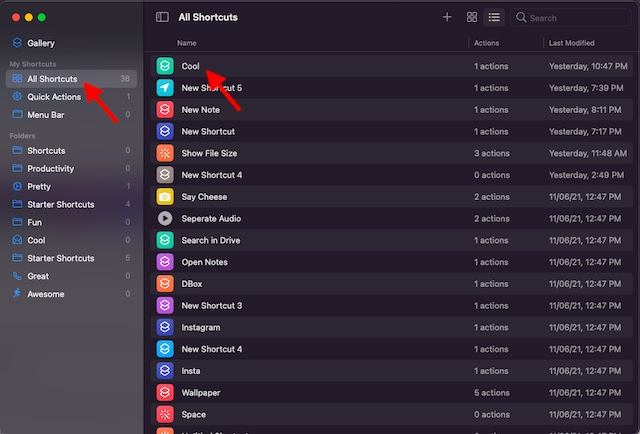The height and width of the screenshot is (434, 640).
Task: Click the Seperate Audio play icon
Action: [x=165, y=218]
